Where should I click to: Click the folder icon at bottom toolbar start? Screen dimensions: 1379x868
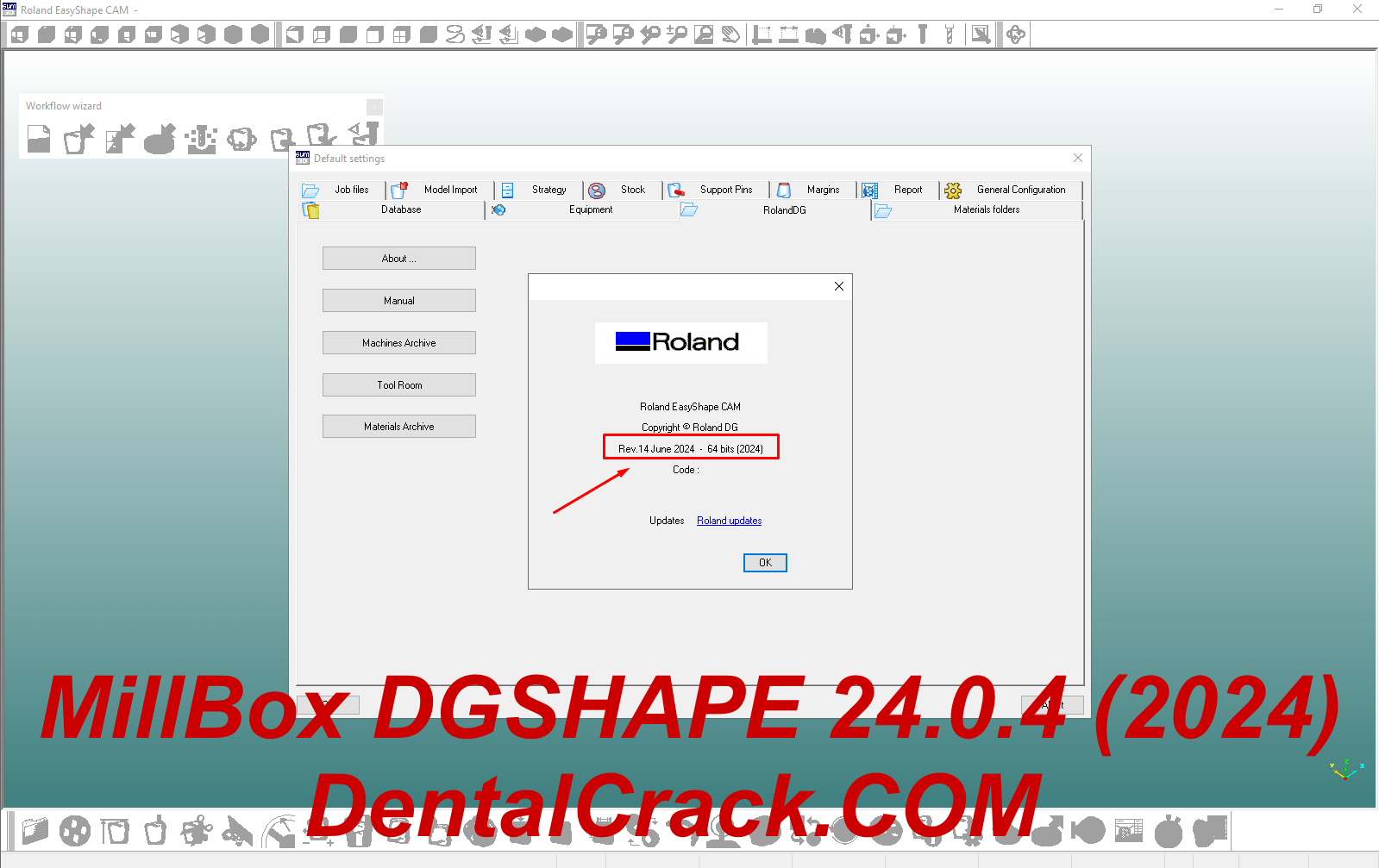(34, 831)
